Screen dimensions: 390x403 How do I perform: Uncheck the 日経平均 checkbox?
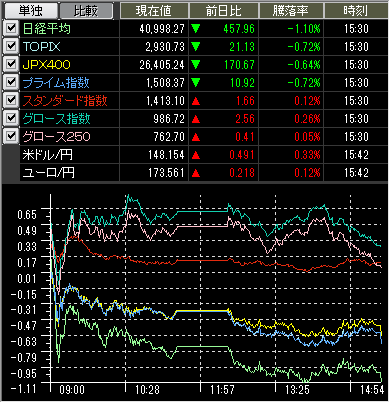point(11,28)
